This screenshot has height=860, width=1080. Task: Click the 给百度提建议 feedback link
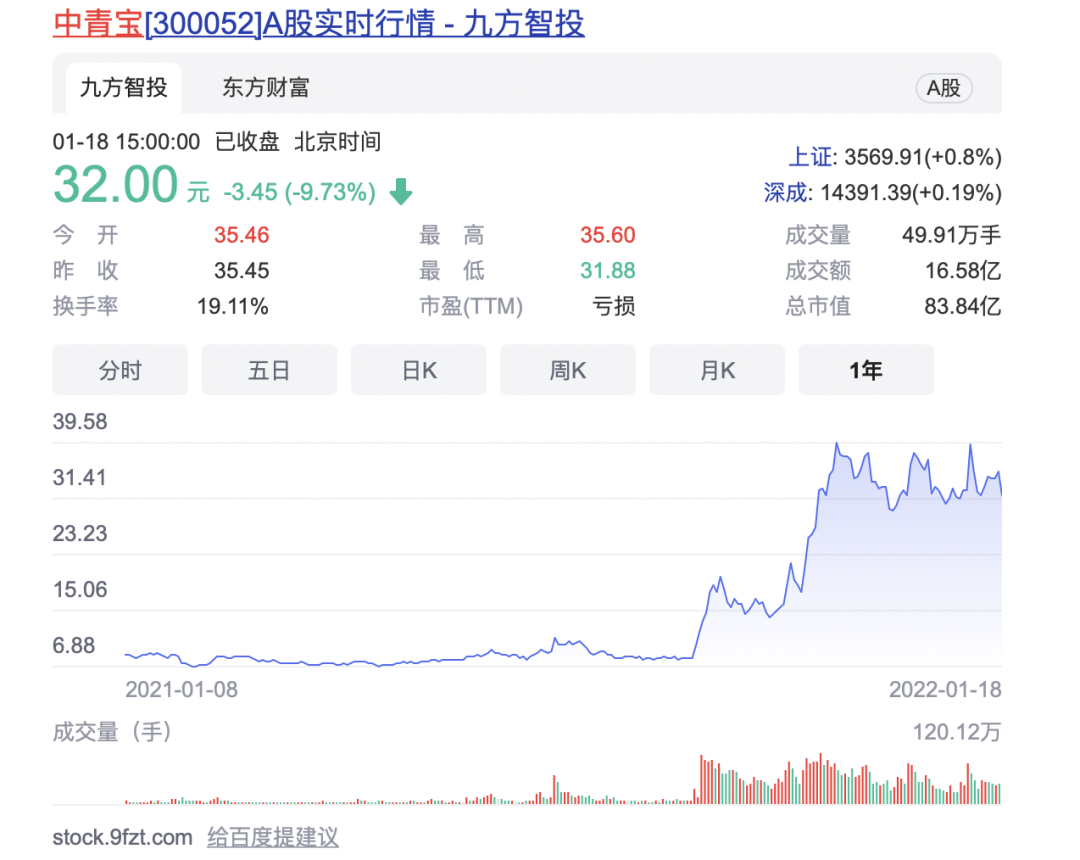click(x=273, y=837)
